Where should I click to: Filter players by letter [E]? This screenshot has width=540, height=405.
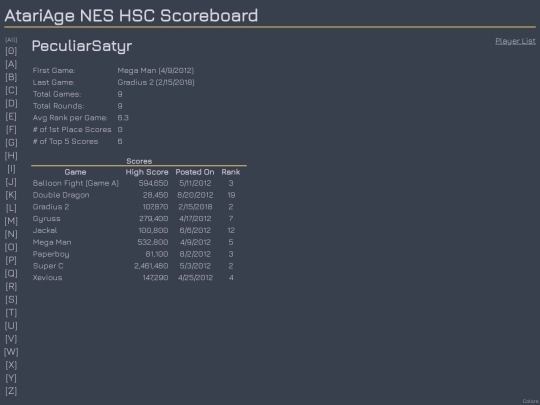[x=11, y=116]
